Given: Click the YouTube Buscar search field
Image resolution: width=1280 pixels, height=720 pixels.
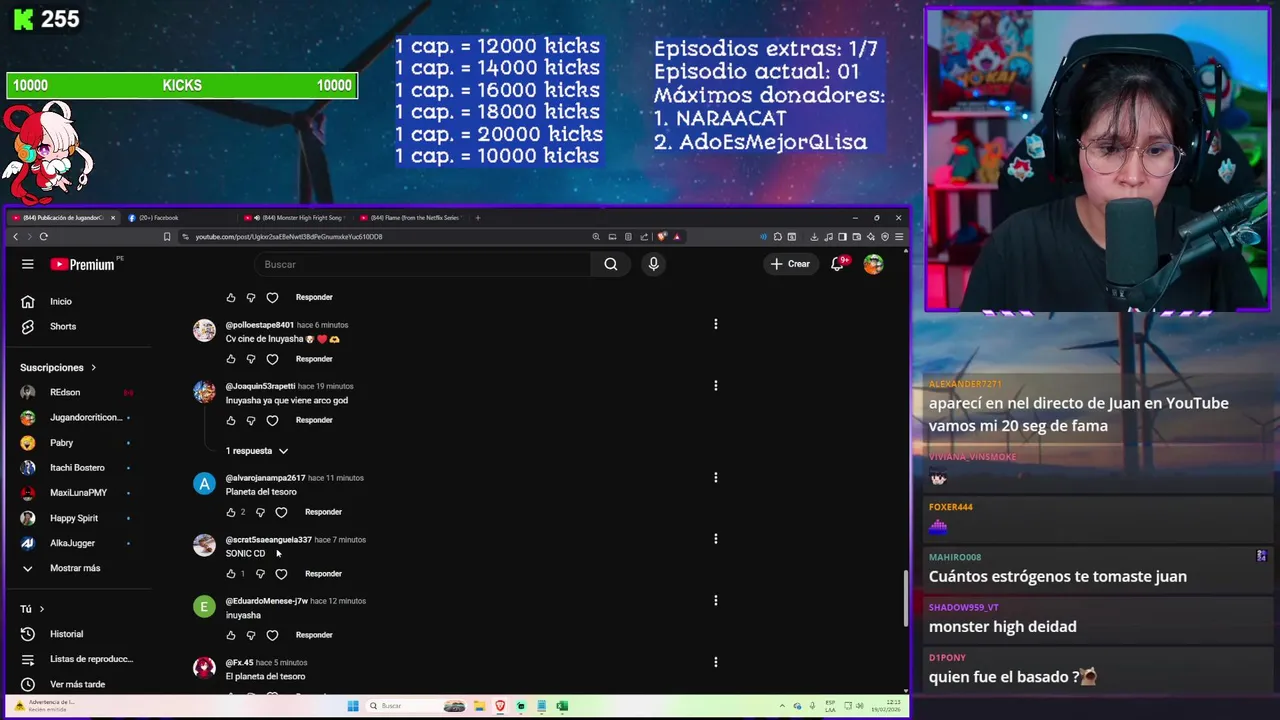Looking at the screenshot, I should 425,264.
